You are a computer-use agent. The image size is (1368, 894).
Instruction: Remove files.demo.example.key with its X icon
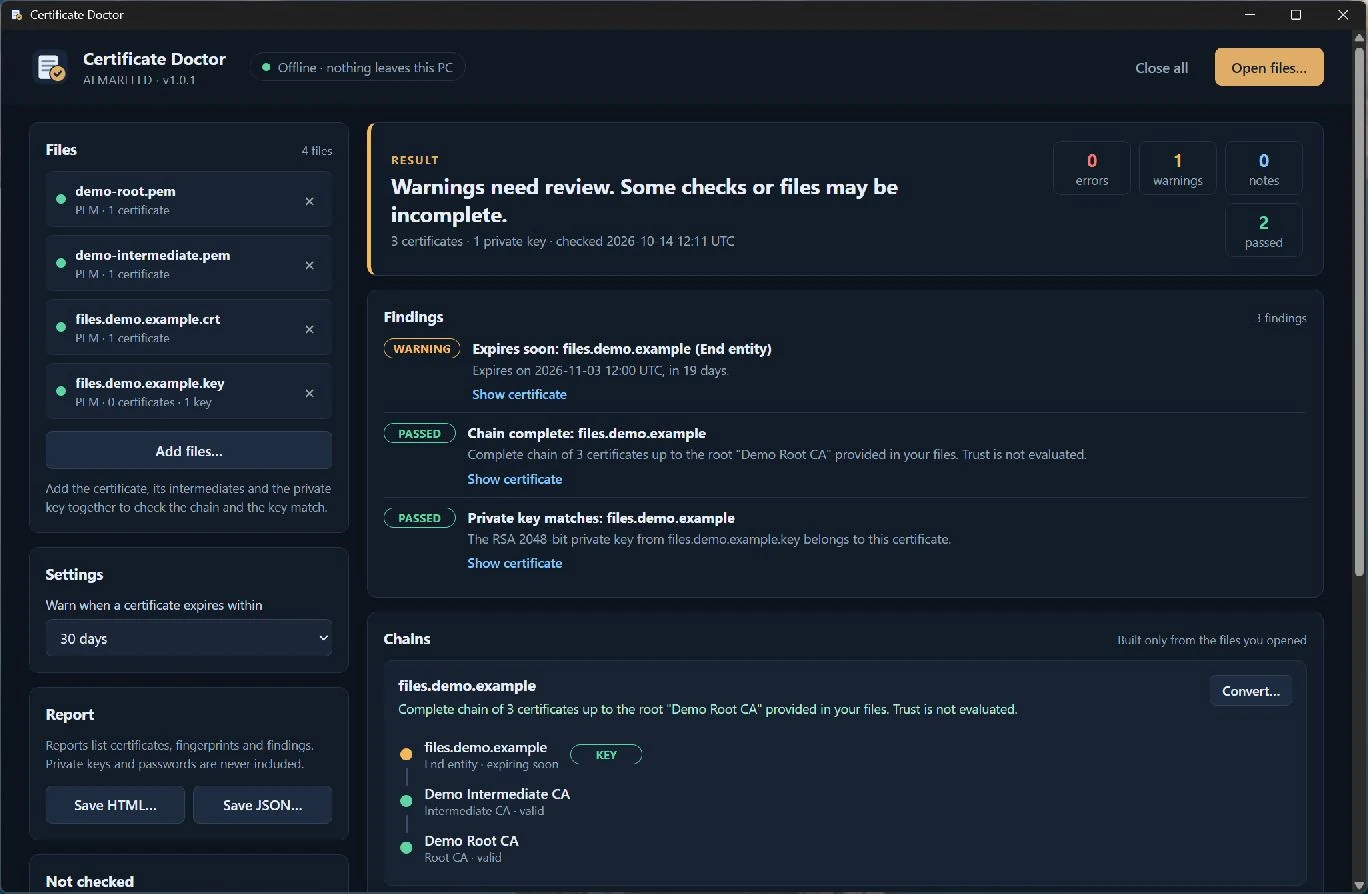tap(309, 393)
